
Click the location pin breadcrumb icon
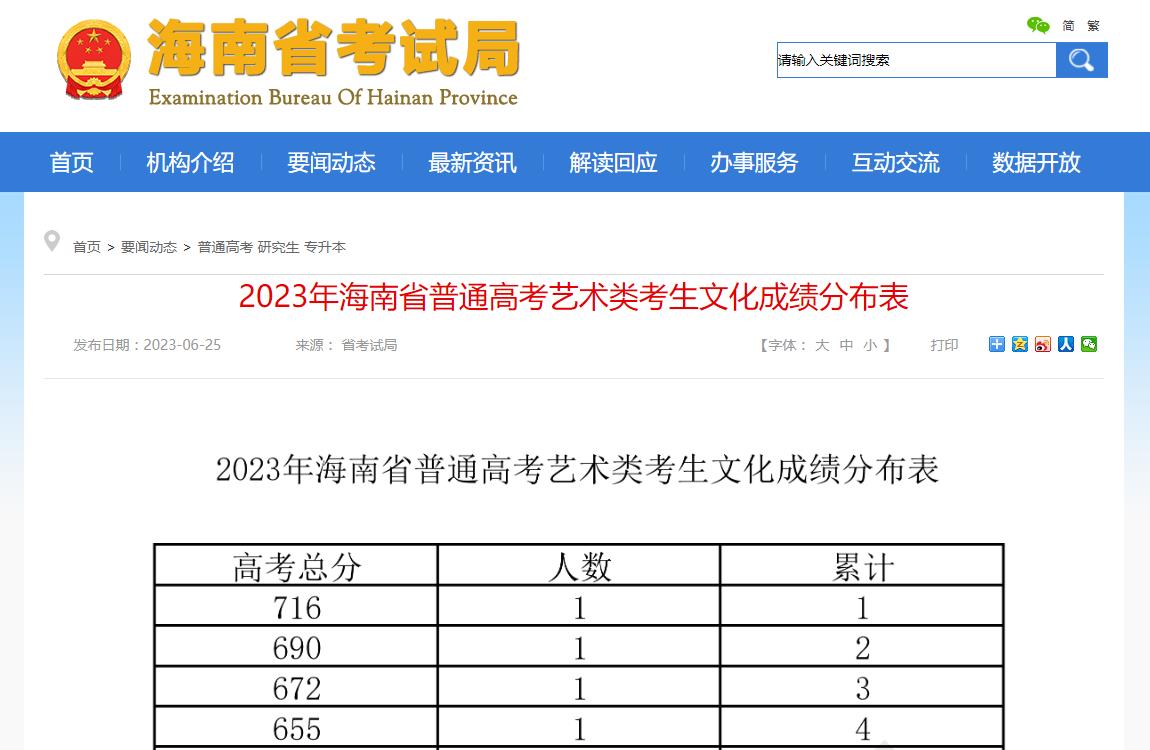pos(52,240)
